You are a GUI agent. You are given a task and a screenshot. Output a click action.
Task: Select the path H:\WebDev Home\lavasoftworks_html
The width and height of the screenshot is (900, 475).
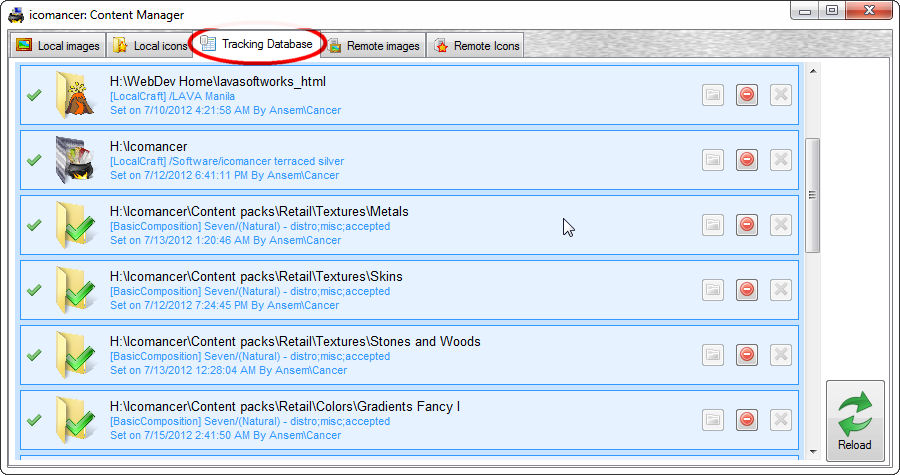click(x=218, y=81)
